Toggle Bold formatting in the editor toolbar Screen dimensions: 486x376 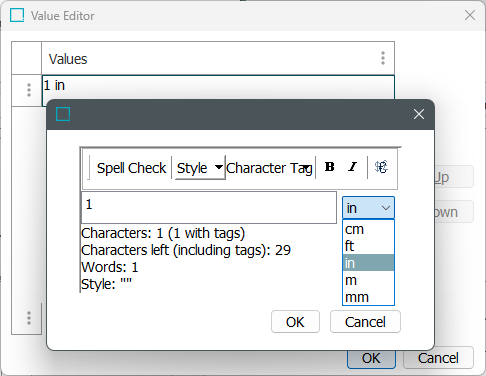click(329, 167)
